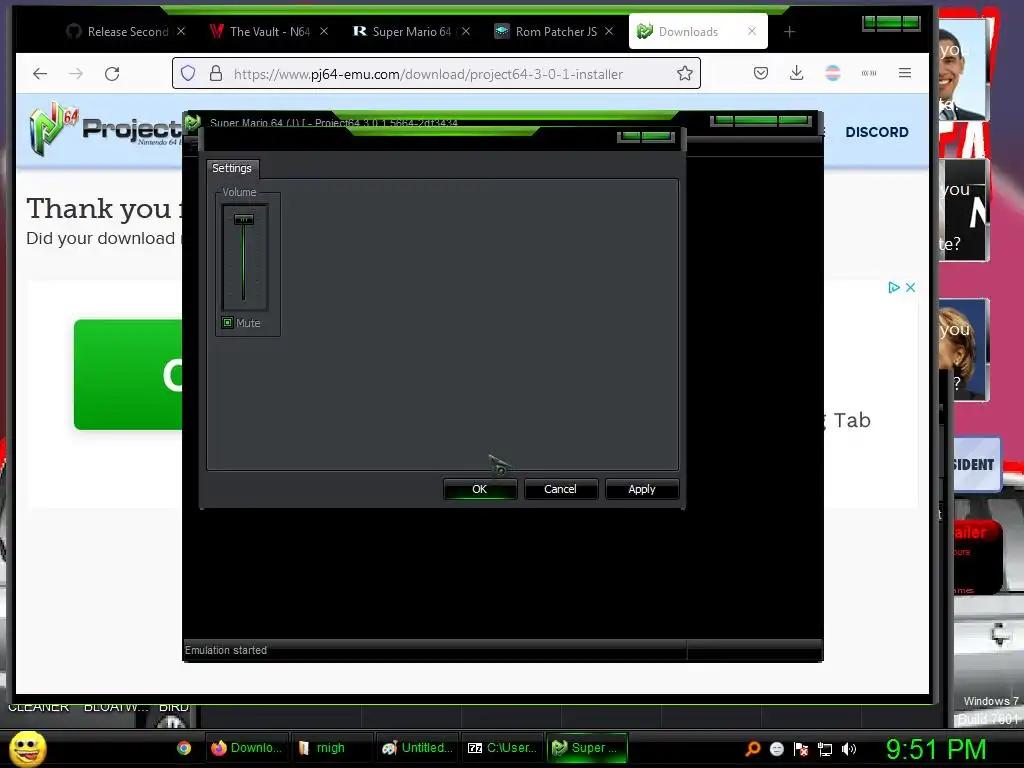Adjust the Volume slider handle
The width and height of the screenshot is (1024, 768).
244,219
